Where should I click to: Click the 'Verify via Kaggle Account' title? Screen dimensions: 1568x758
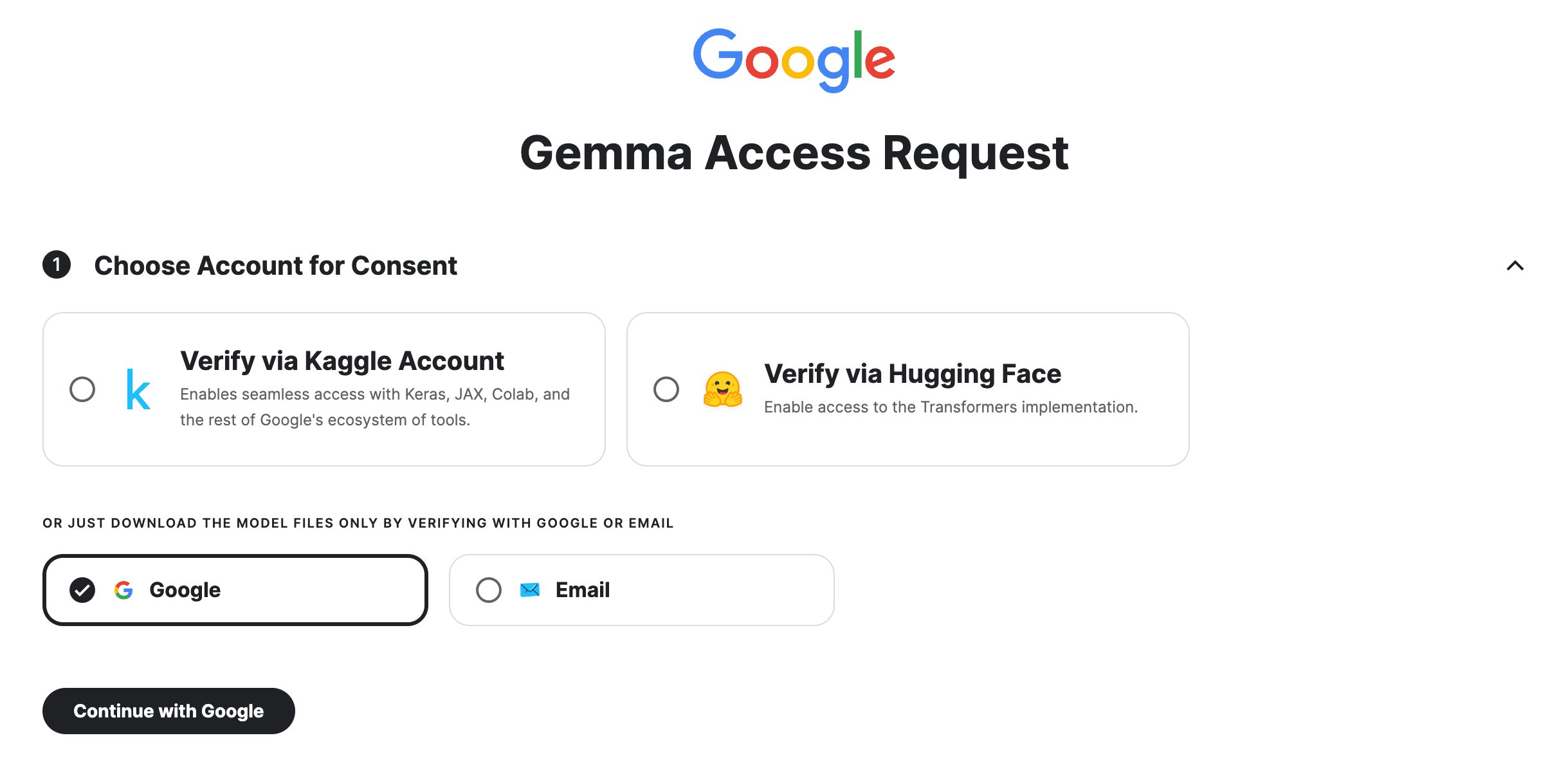click(342, 361)
